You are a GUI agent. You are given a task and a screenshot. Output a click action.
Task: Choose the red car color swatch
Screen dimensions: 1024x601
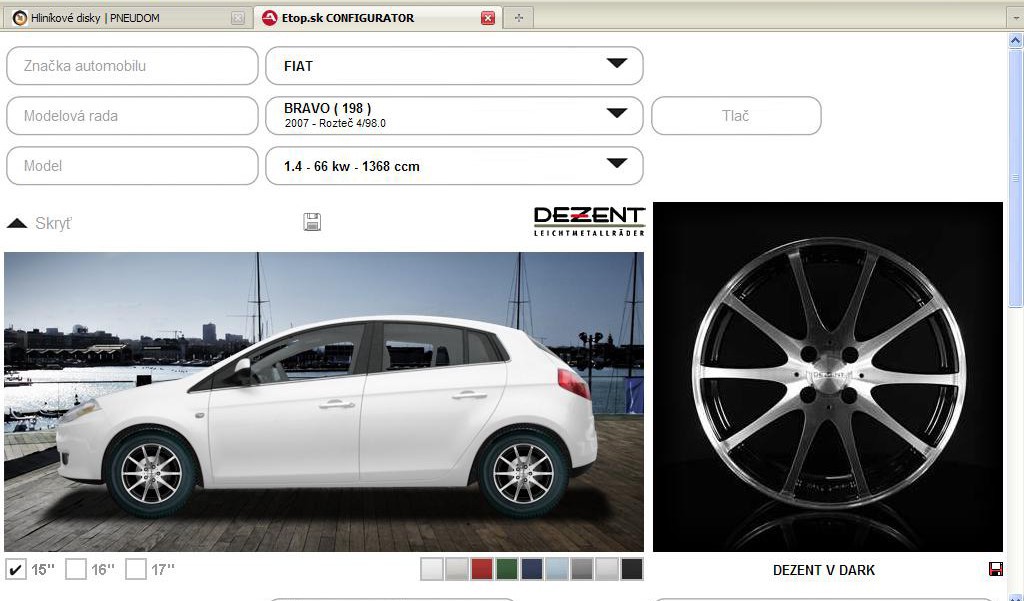(482, 569)
